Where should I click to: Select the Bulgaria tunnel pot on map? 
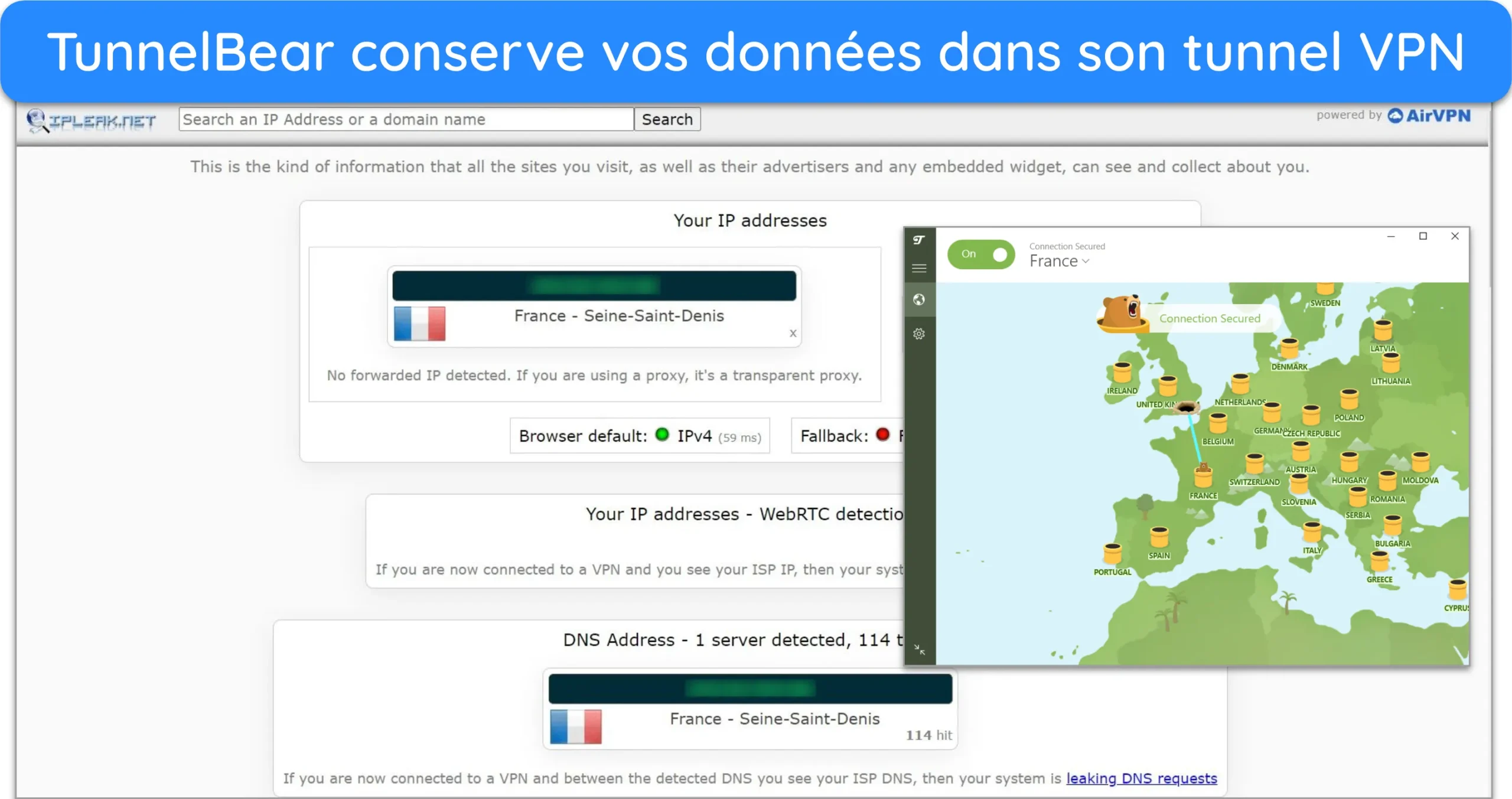[1393, 526]
